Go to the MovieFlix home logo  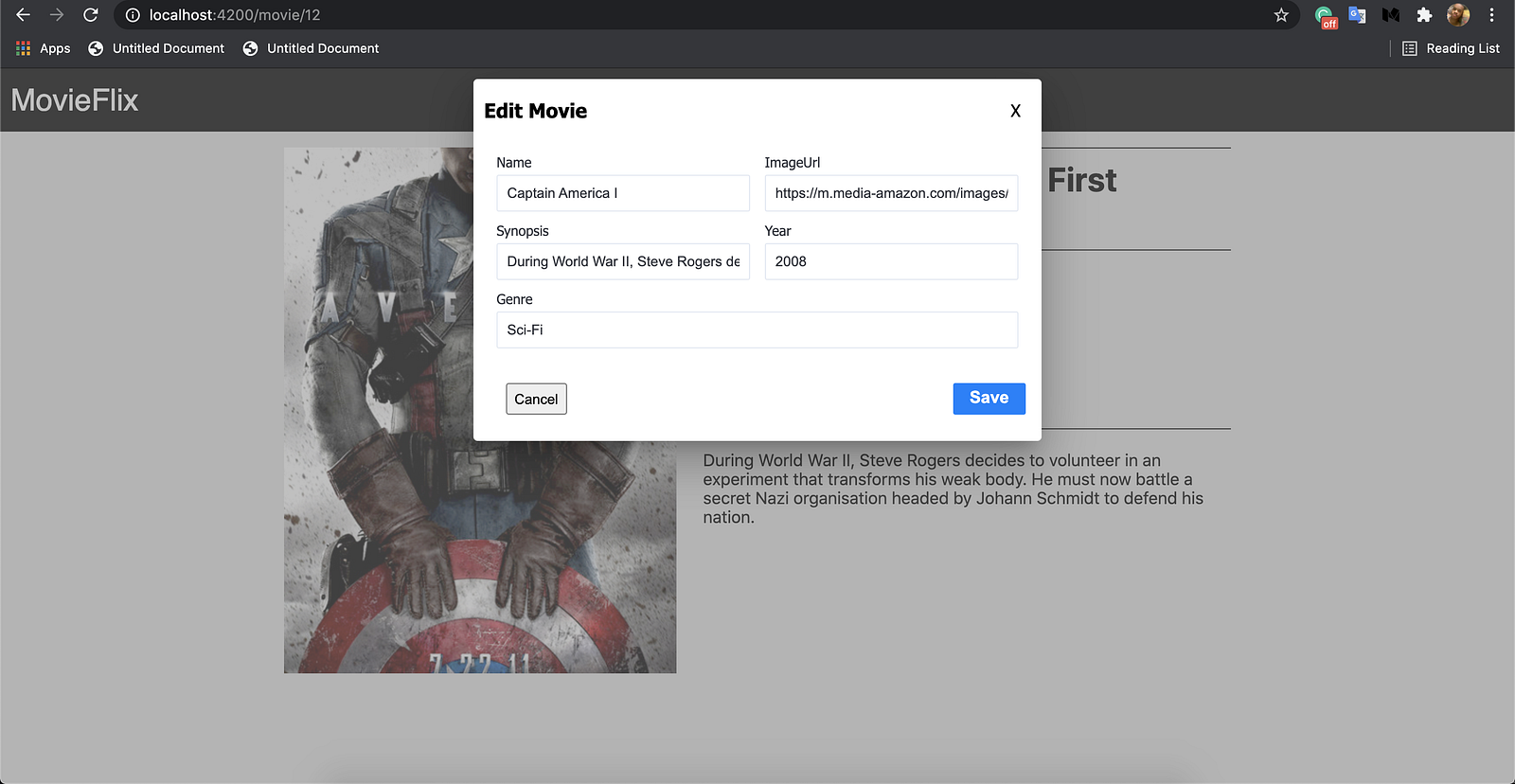[75, 100]
